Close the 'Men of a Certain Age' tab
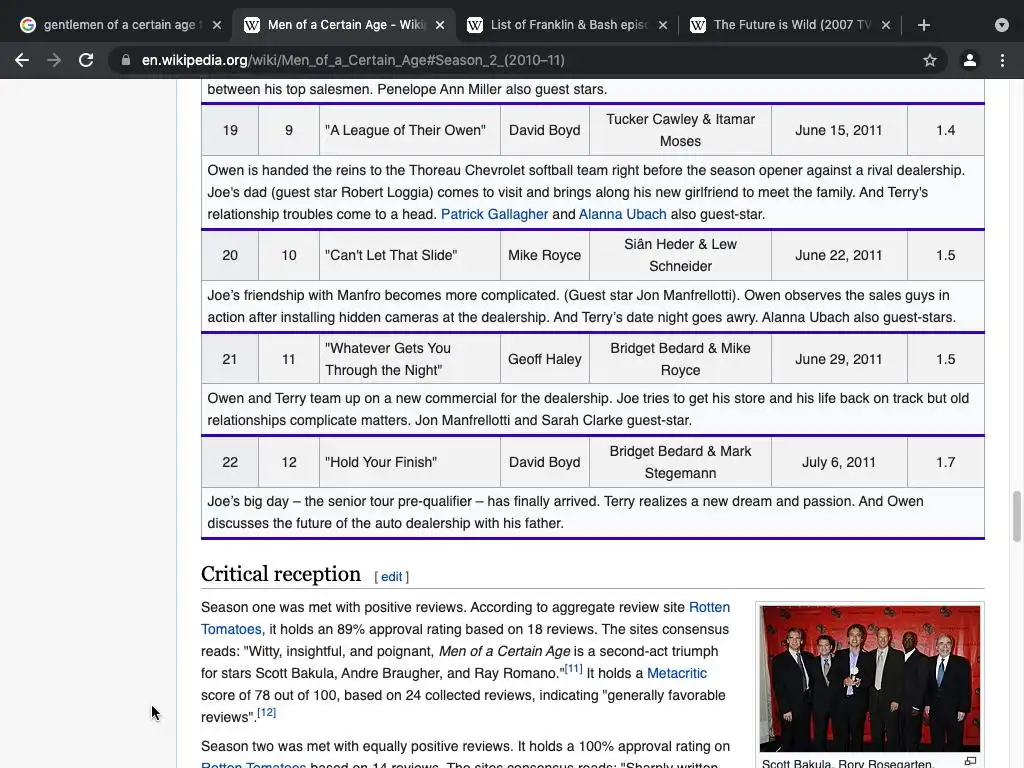 click(440, 25)
